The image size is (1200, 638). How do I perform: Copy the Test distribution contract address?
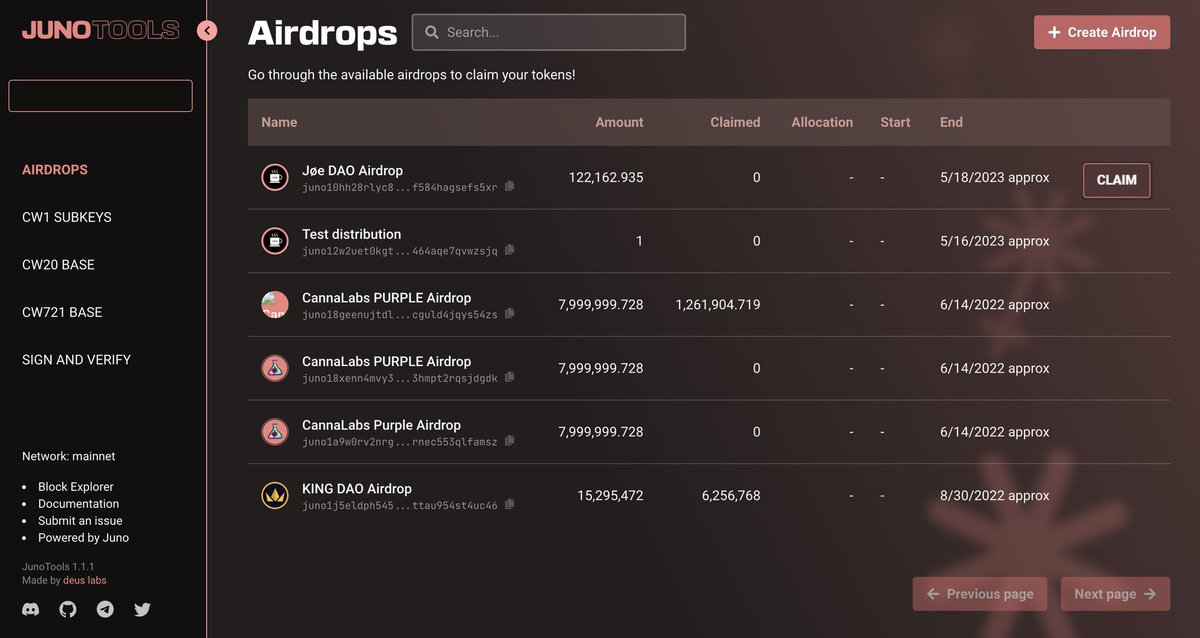tap(510, 251)
